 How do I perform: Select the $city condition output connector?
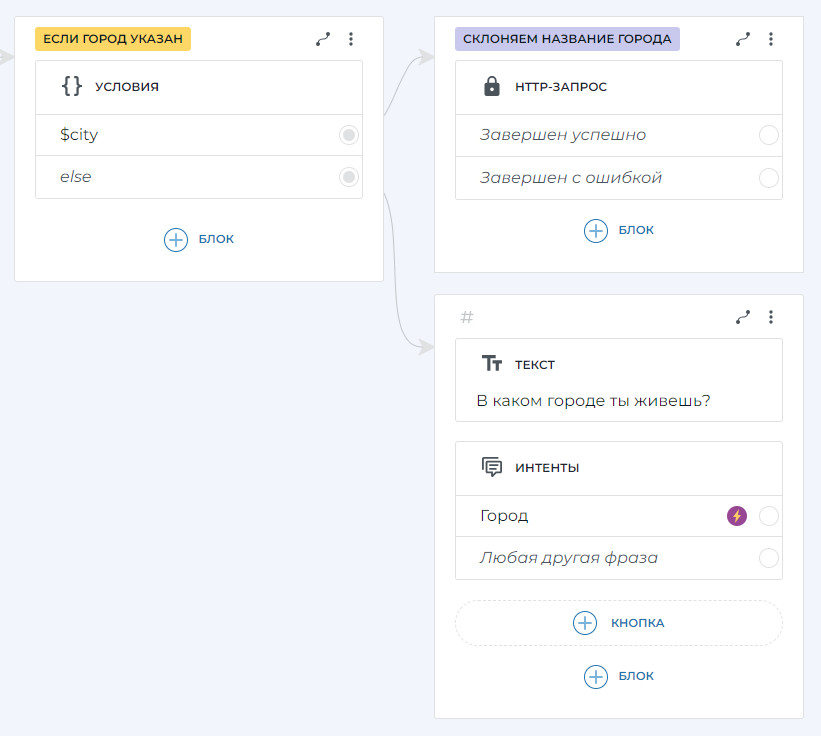[349, 135]
